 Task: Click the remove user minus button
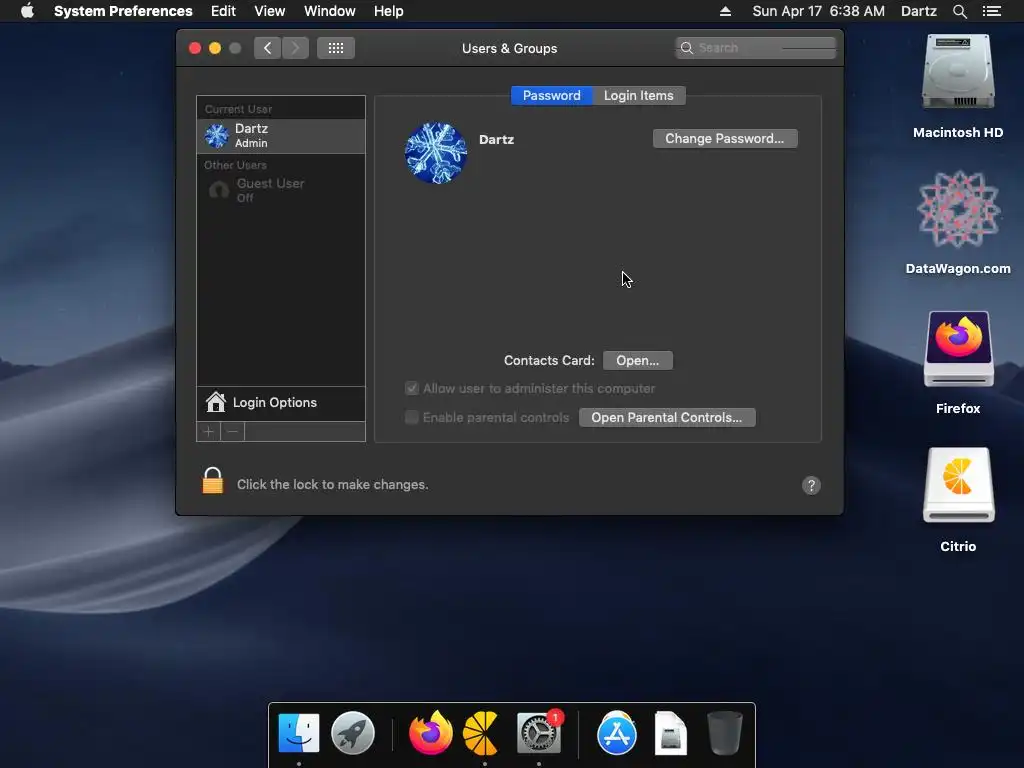point(232,432)
